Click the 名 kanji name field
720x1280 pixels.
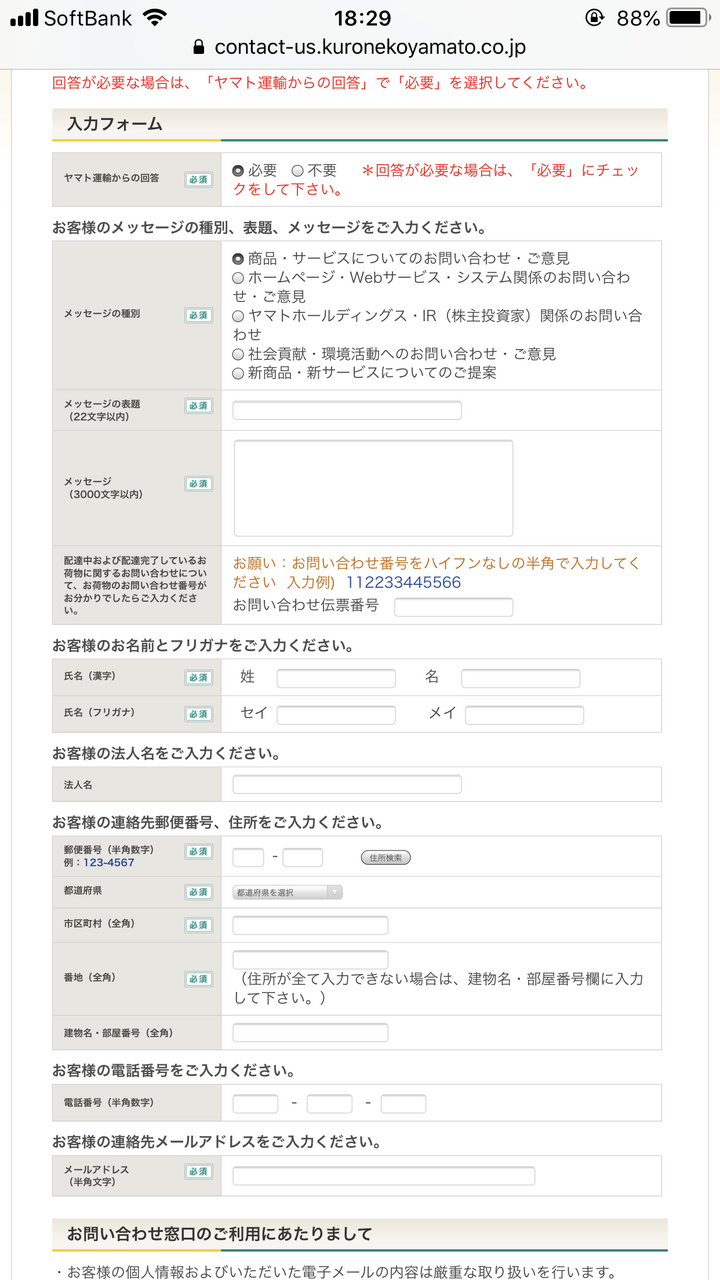click(521, 679)
